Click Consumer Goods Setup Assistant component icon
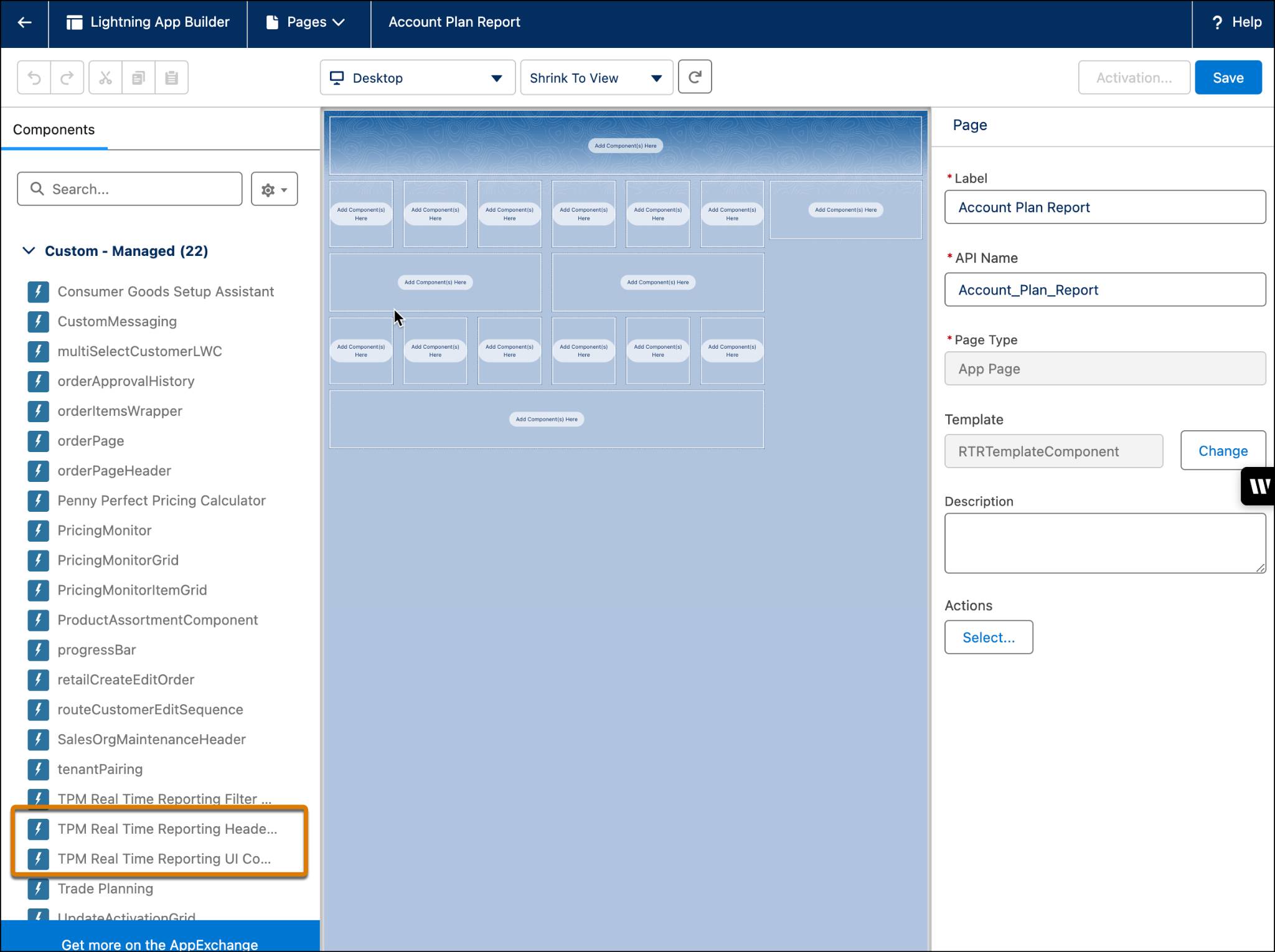The width and height of the screenshot is (1275, 952). [39, 291]
